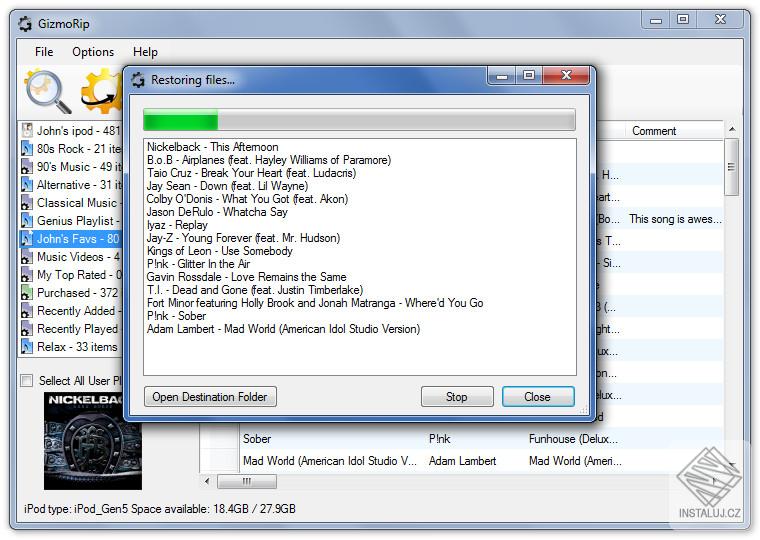Click the Genius Playlist icon
The width and height of the screenshot is (760, 540).
point(27,221)
